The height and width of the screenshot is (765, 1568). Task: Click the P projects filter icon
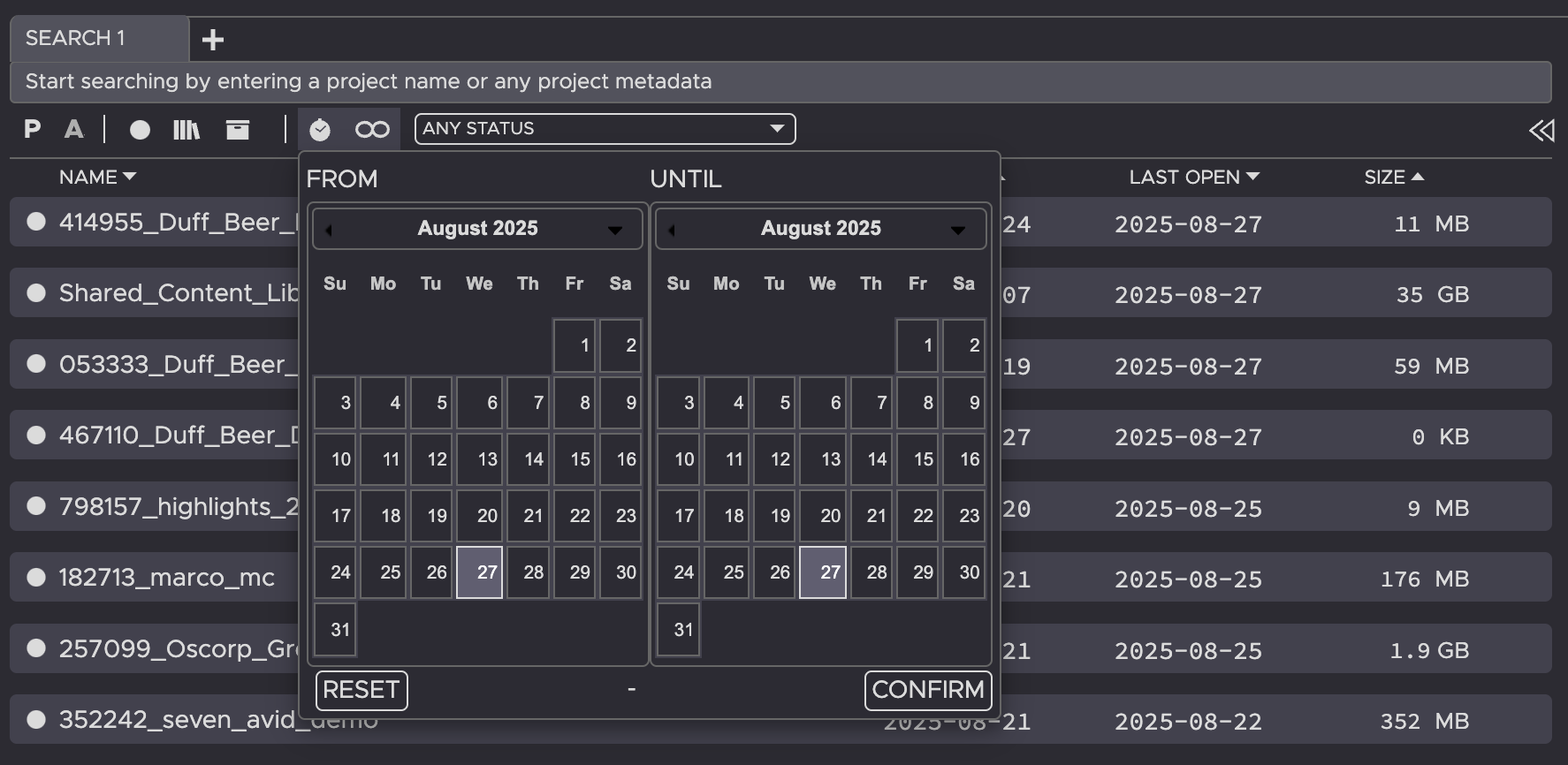tap(33, 130)
